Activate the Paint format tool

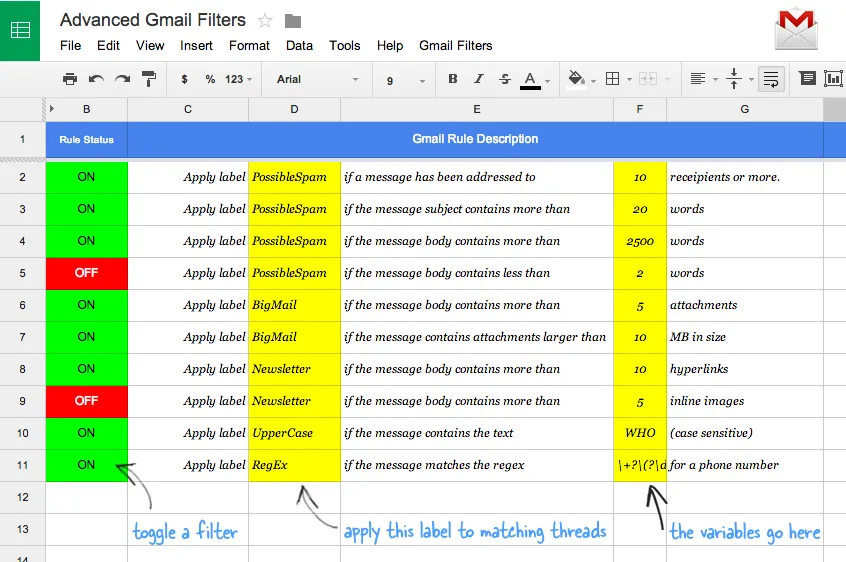(149, 79)
